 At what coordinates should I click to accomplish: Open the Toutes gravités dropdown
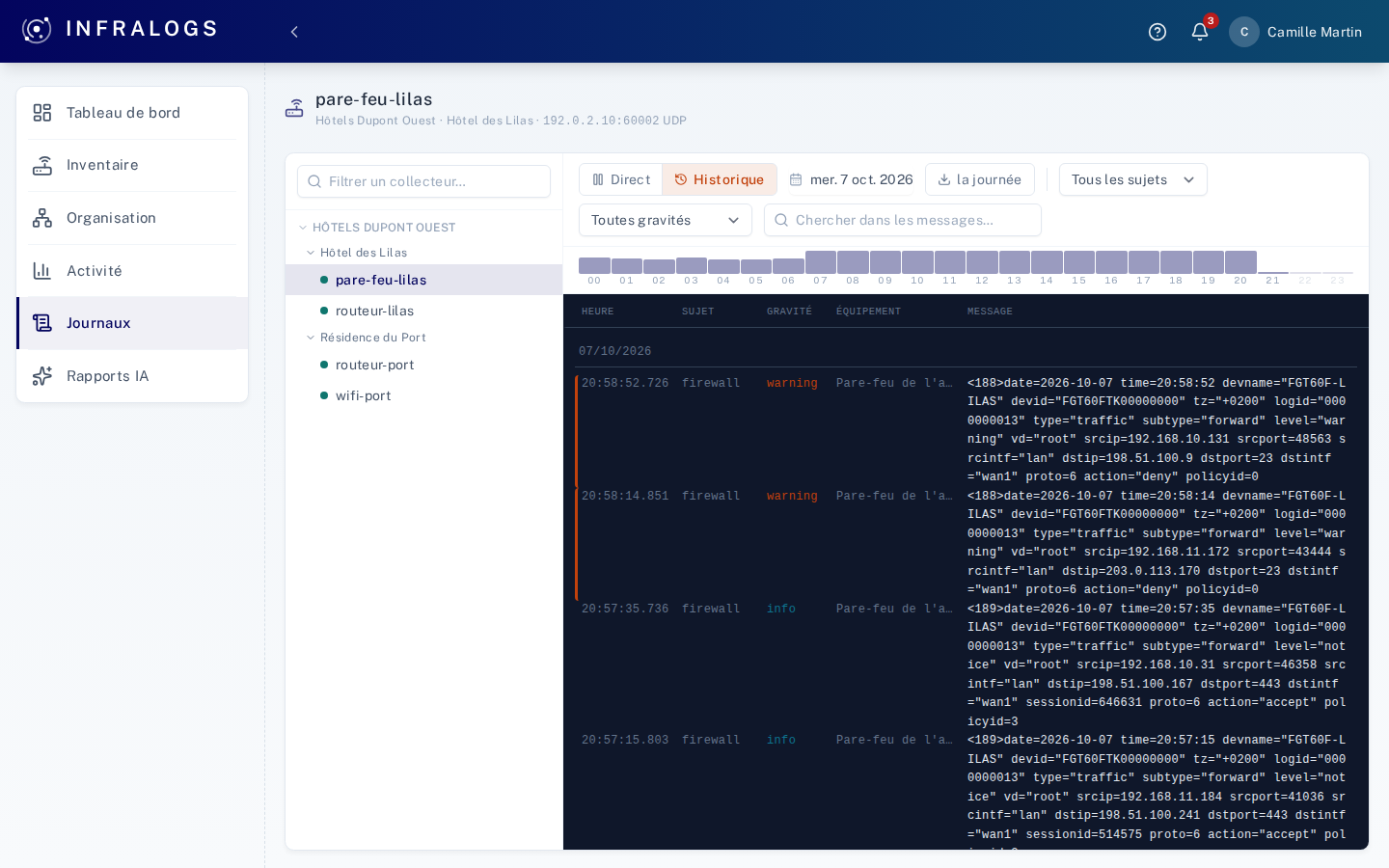[x=666, y=220]
